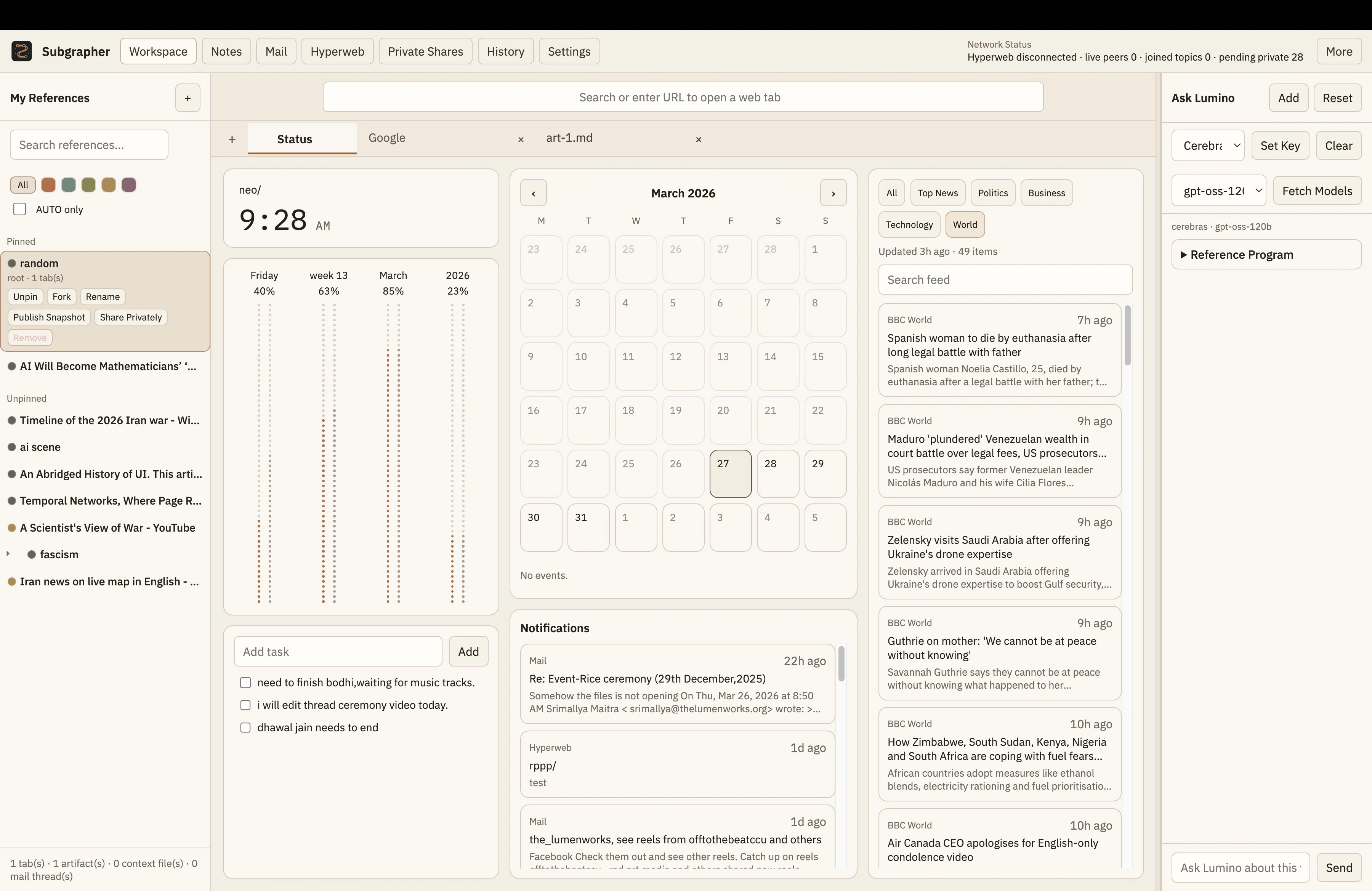The image size is (1372, 891).
Task: Advance the calendar with the right arrow icon
Action: pos(833,193)
